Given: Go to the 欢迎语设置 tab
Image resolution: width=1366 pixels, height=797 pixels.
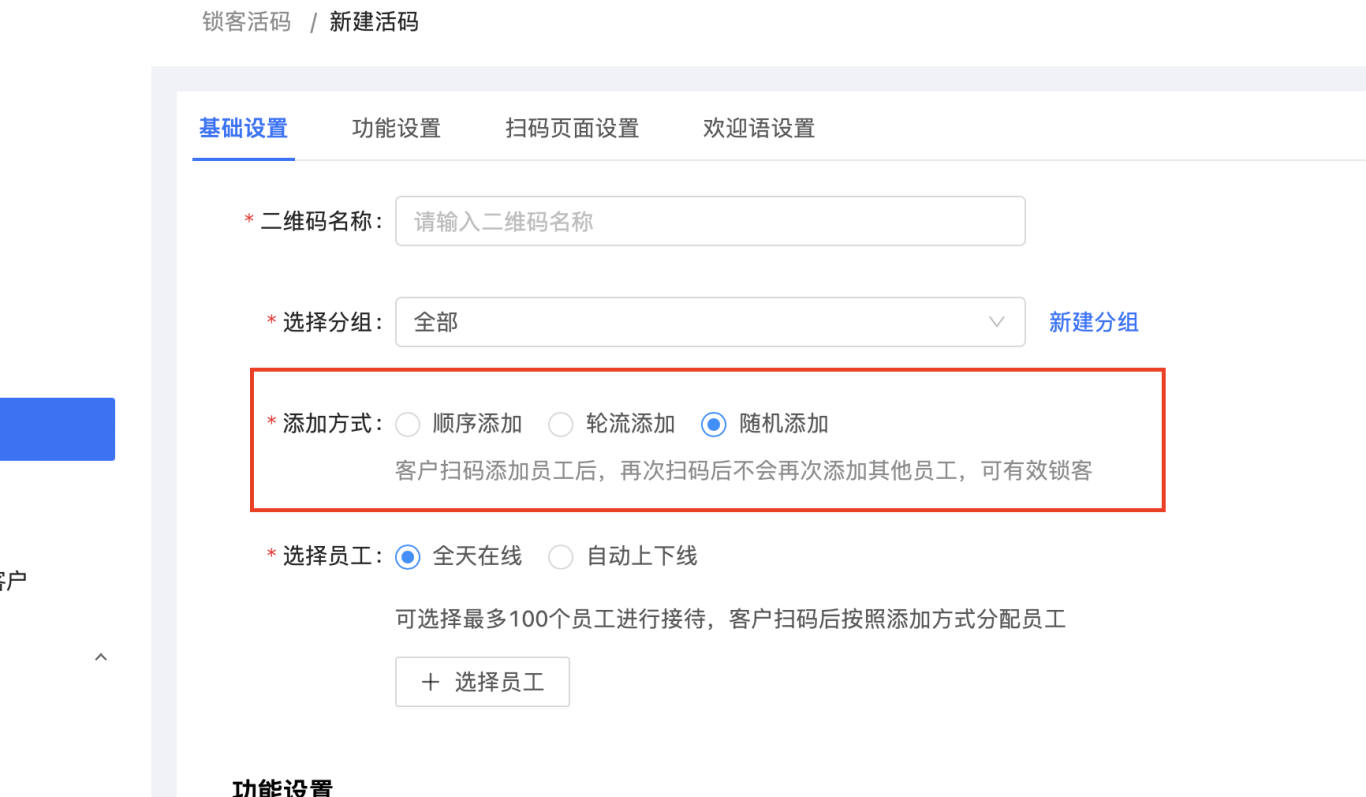Looking at the screenshot, I should [x=759, y=128].
